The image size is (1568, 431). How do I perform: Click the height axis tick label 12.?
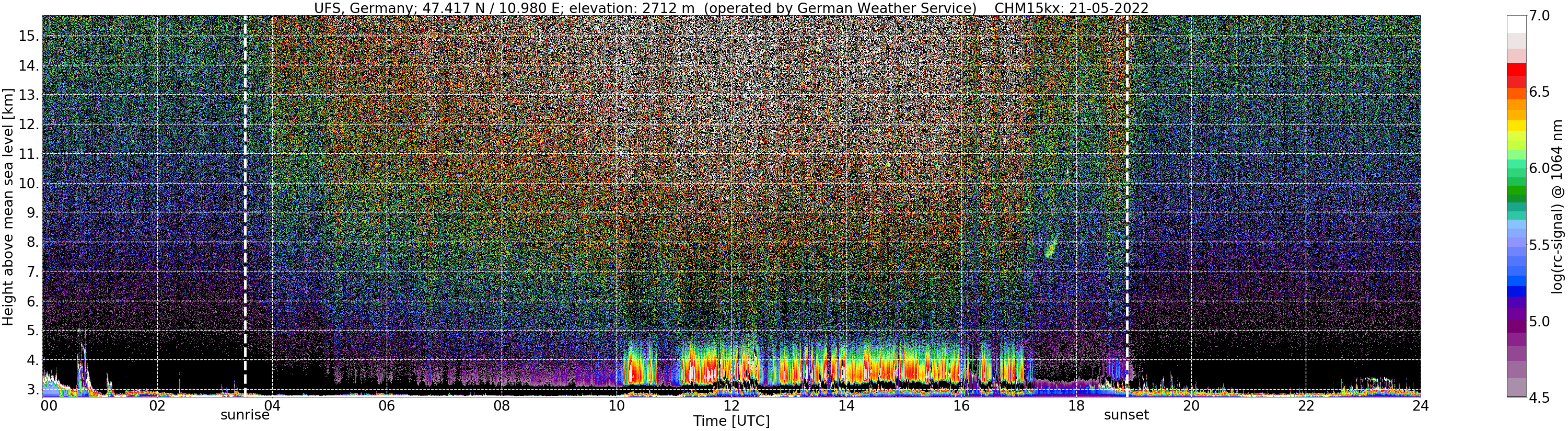point(29,124)
